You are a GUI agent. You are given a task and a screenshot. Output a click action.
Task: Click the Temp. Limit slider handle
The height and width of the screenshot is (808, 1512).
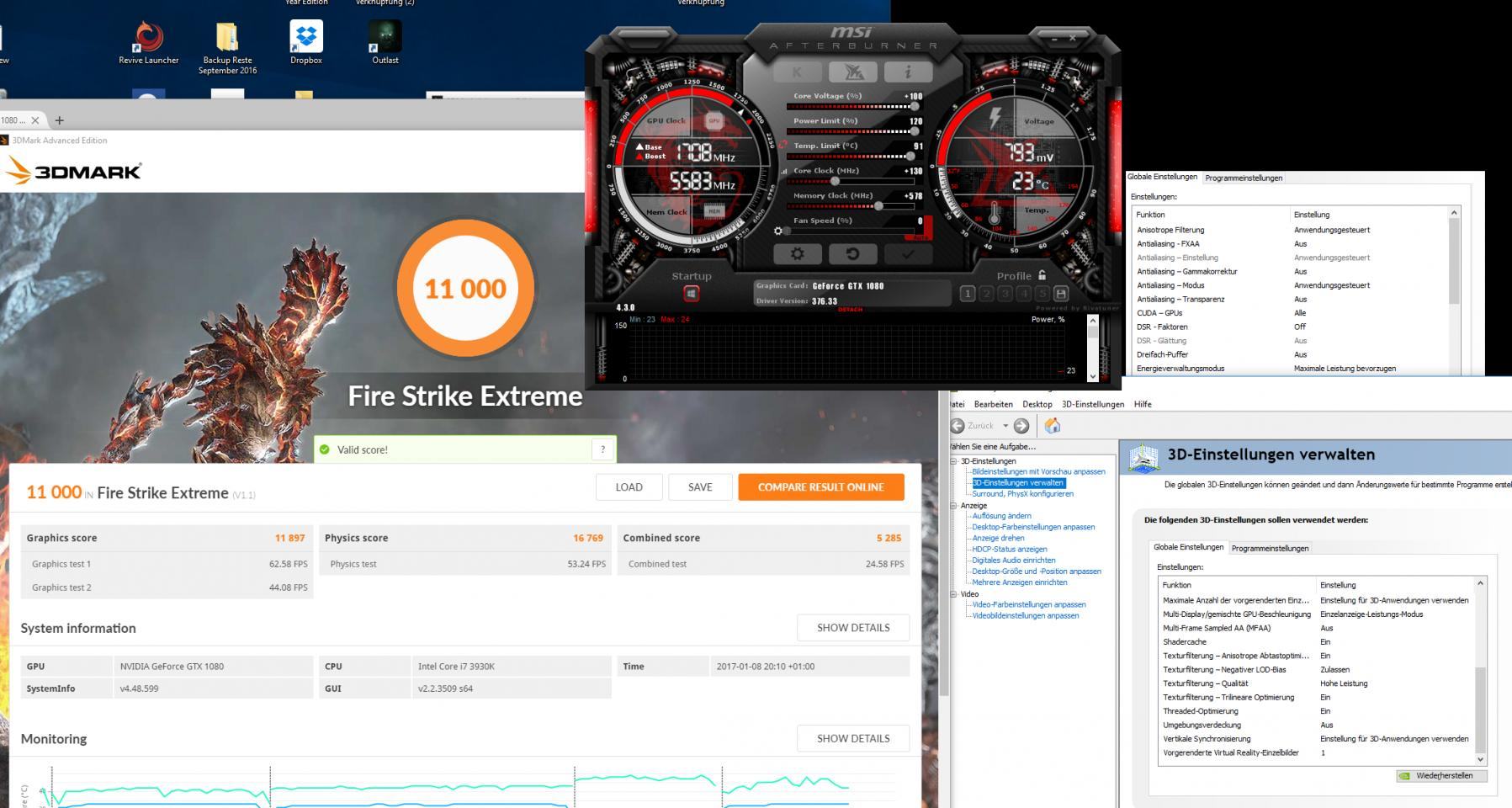pyautogui.click(x=910, y=157)
